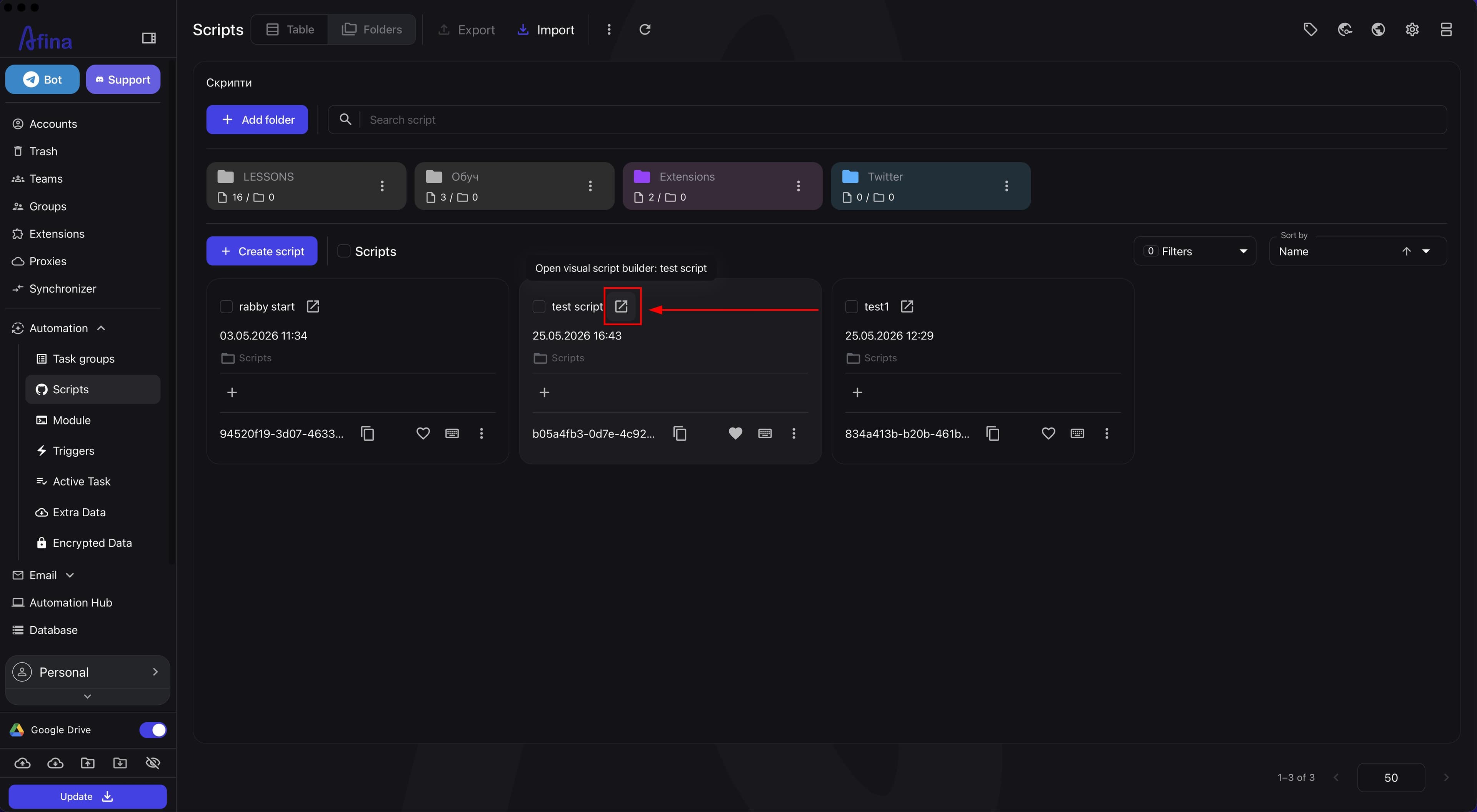
Task: Open Extensions folder options menu
Action: [x=798, y=186]
